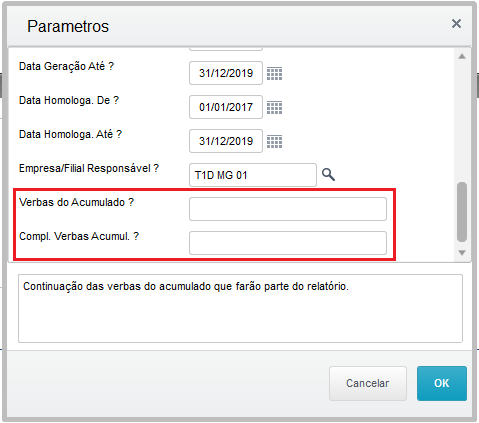
Task: Open calendar picker for Data Homologa. Até
Action: [x=274, y=141]
